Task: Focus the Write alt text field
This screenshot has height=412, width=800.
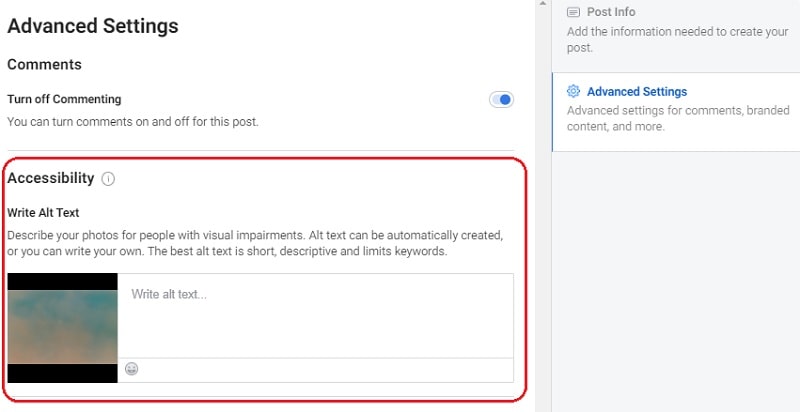Action: (315, 315)
